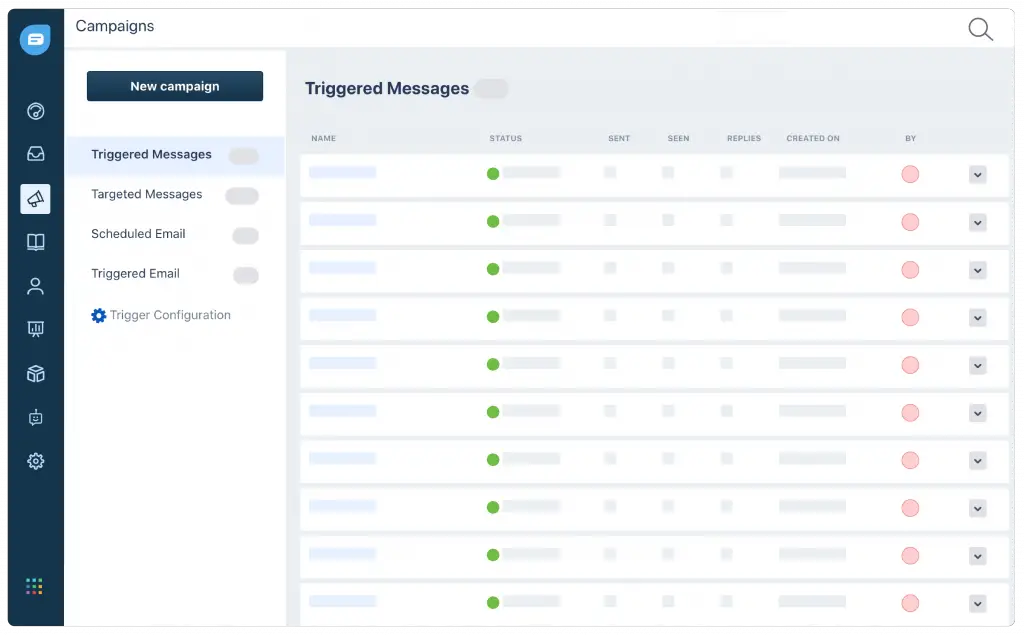
Task: Open the Reports presentation chart icon
Action: click(35, 329)
